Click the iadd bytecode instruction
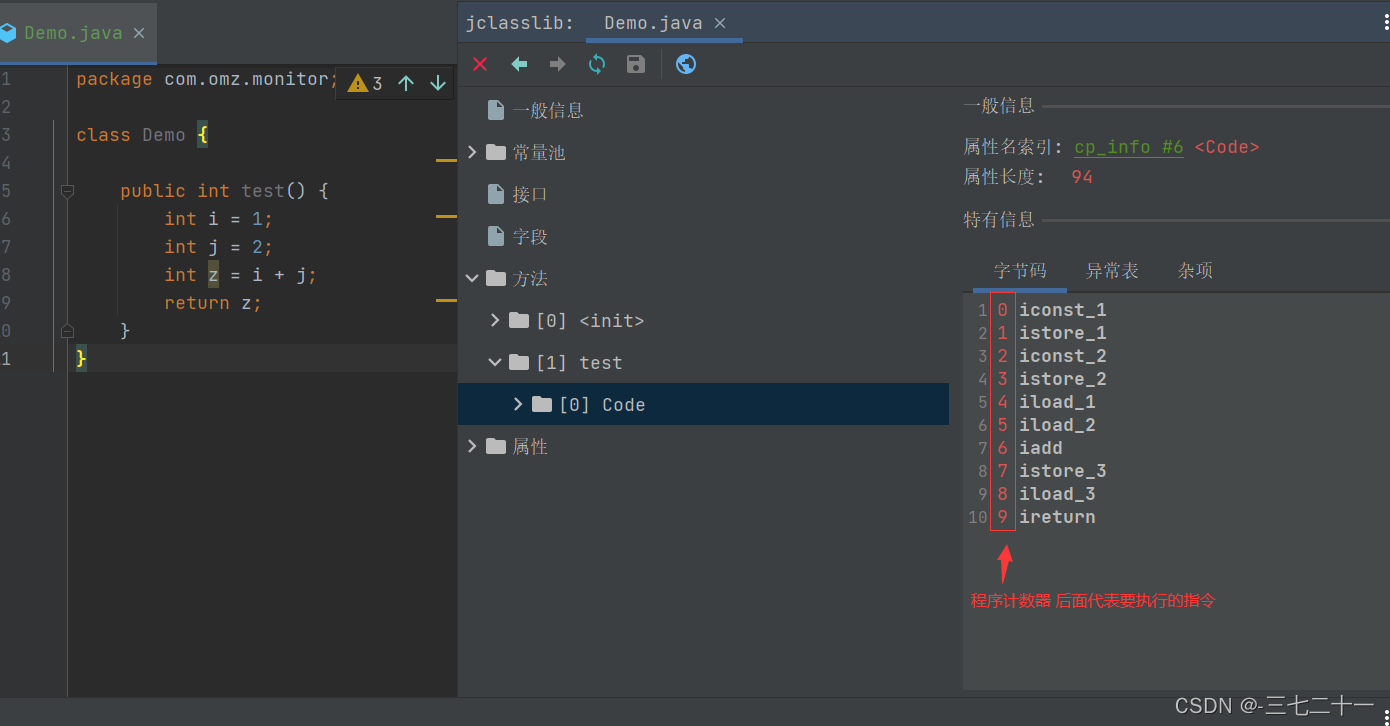This screenshot has height=726, width=1390. [1041, 448]
